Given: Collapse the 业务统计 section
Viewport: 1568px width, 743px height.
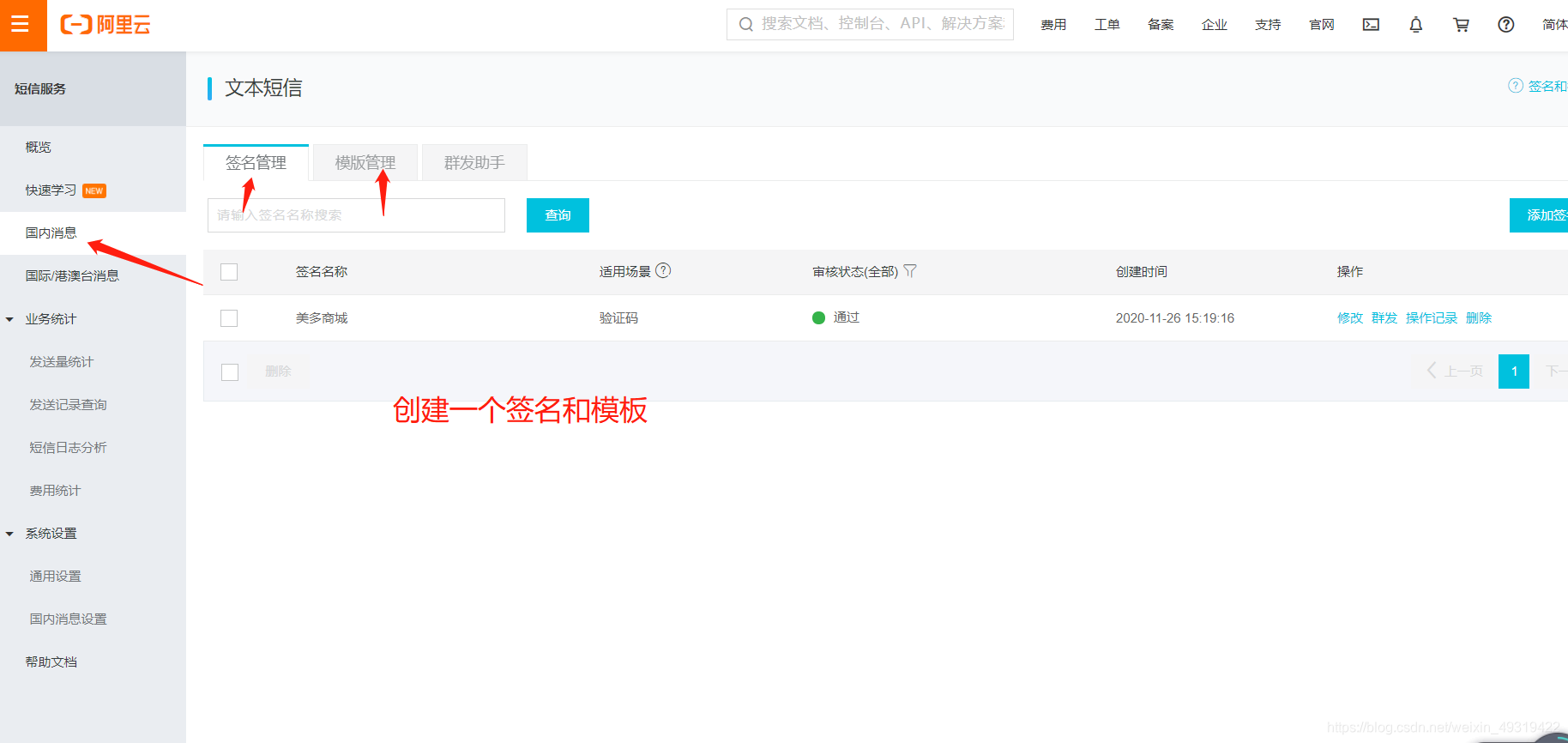Looking at the screenshot, I should (9, 319).
